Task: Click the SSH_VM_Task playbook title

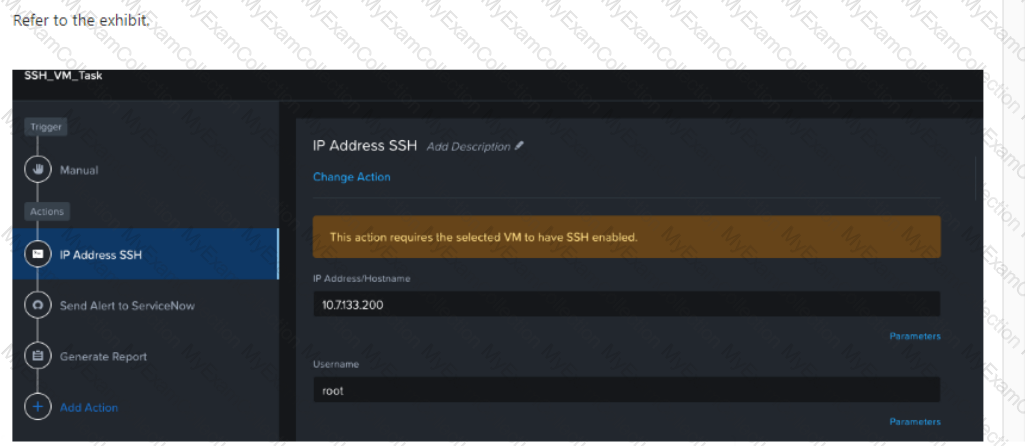Action: click(63, 76)
